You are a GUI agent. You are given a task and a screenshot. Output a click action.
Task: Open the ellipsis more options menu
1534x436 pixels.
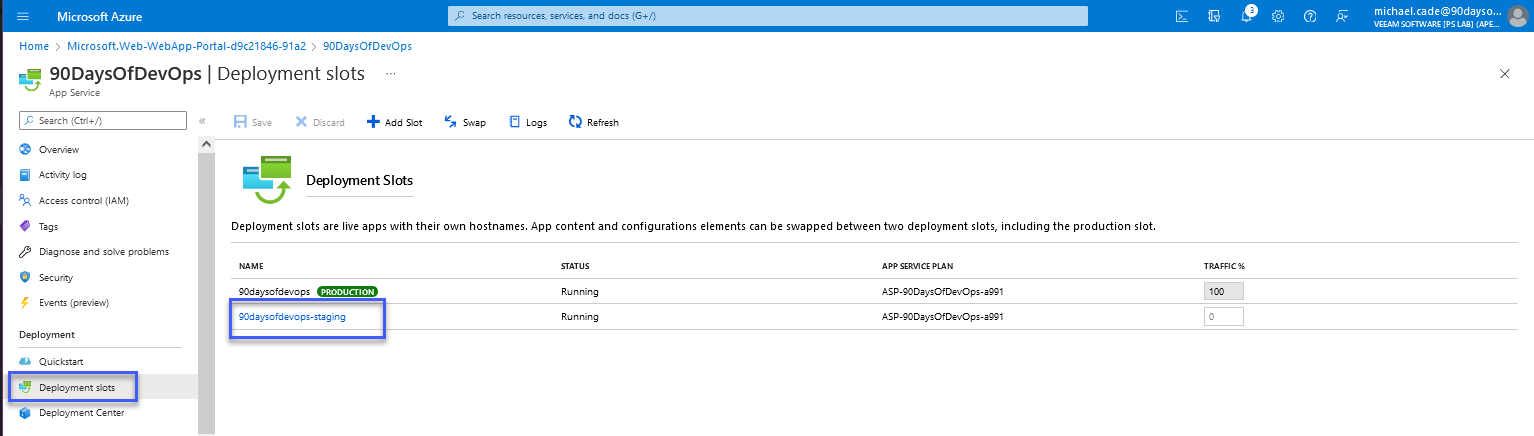(391, 74)
